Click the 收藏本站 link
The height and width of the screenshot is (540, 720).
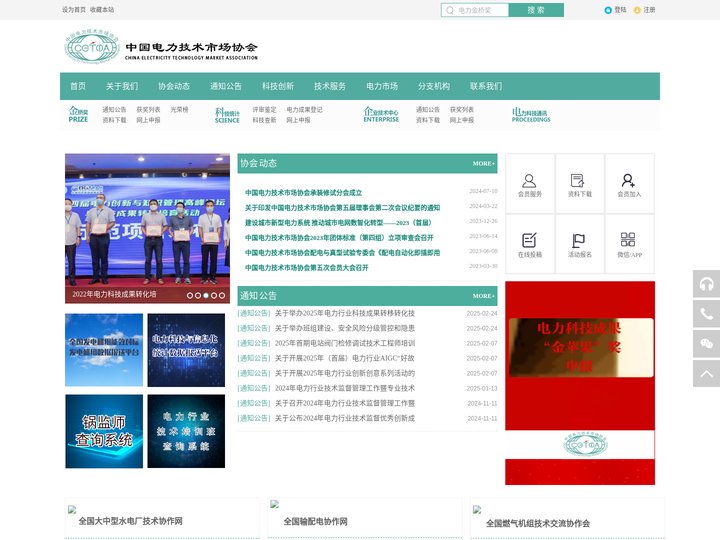click(x=102, y=10)
